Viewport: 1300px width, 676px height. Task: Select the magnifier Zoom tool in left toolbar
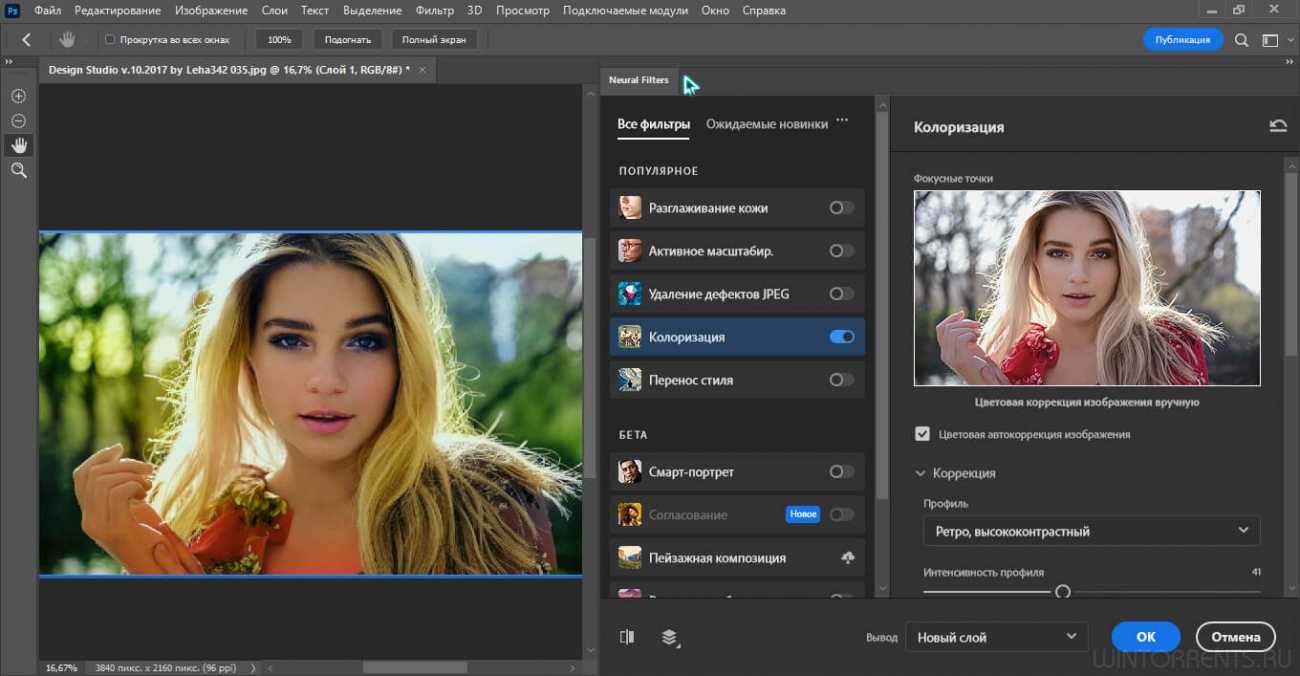[x=18, y=171]
